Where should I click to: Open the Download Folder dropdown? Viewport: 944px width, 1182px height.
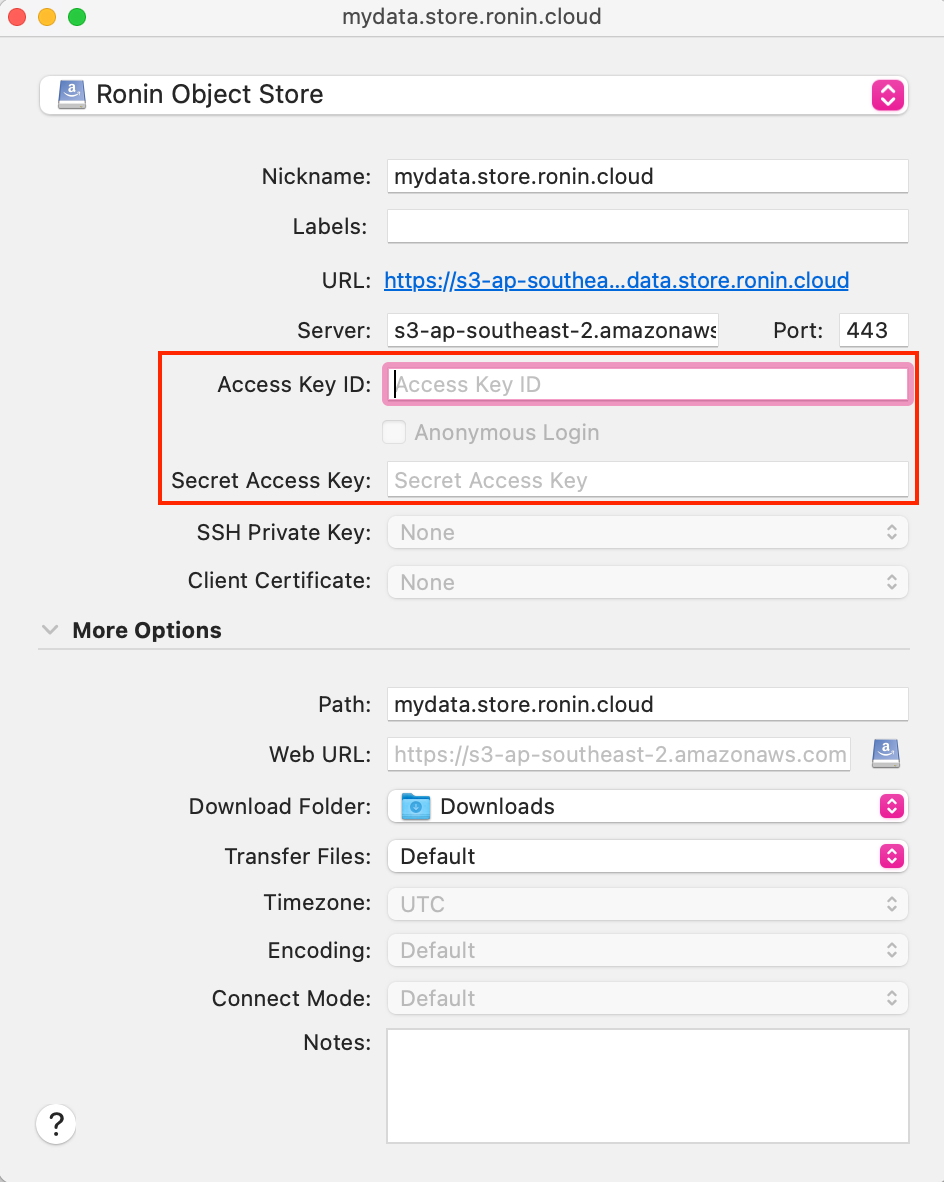[x=648, y=807]
